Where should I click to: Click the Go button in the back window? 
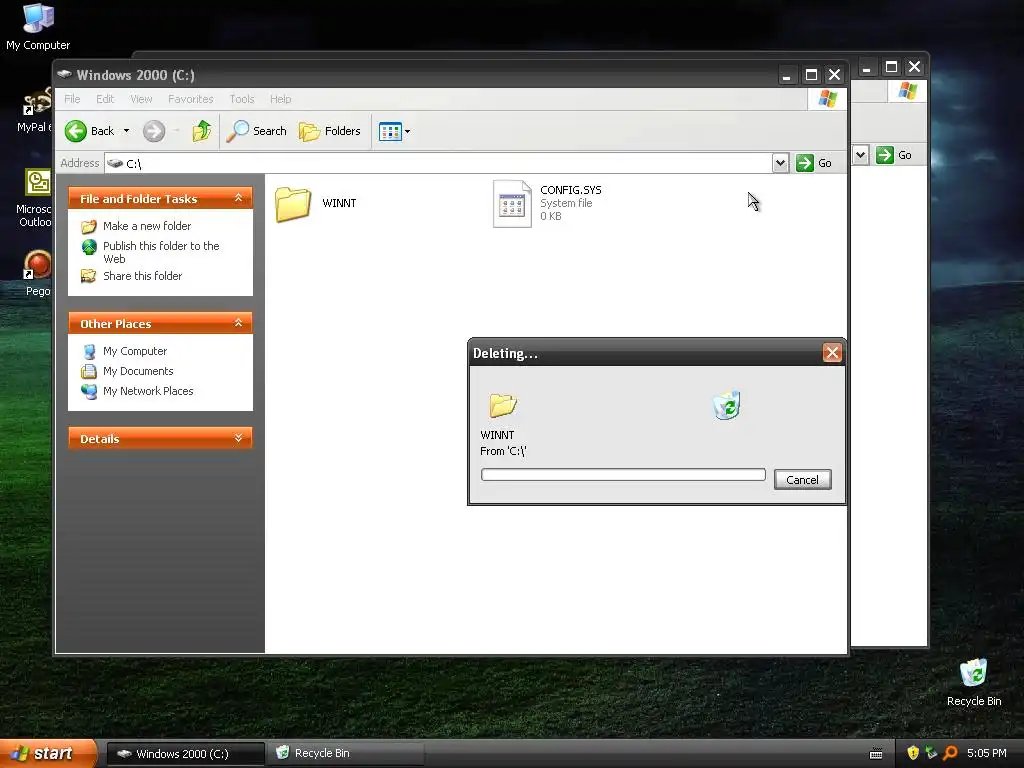894,155
